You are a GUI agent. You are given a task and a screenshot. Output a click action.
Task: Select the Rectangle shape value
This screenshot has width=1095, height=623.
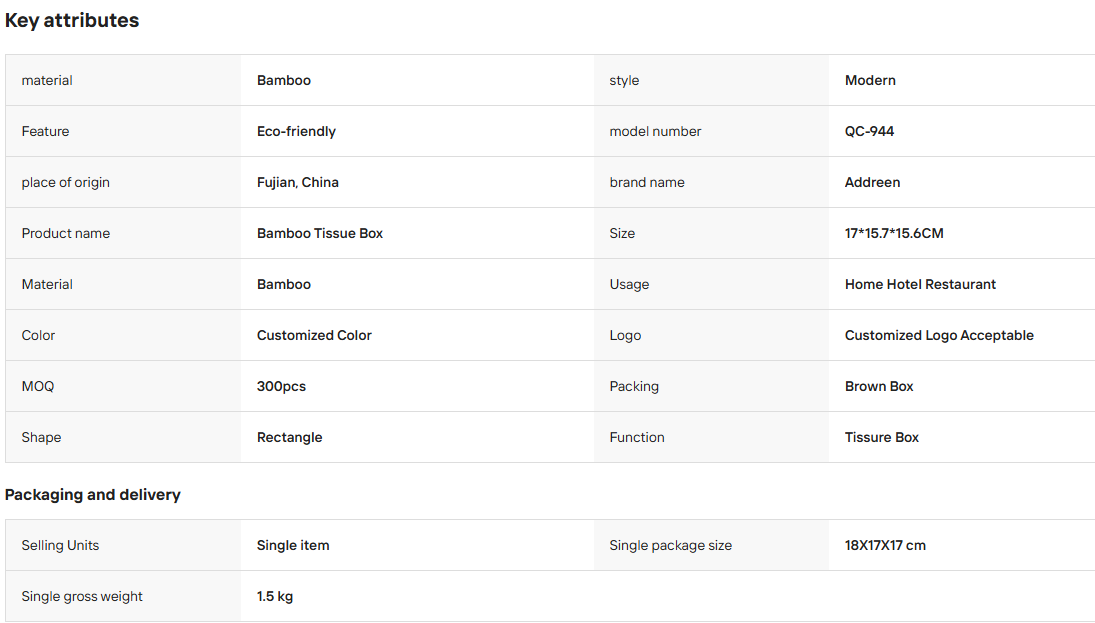(x=290, y=437)
